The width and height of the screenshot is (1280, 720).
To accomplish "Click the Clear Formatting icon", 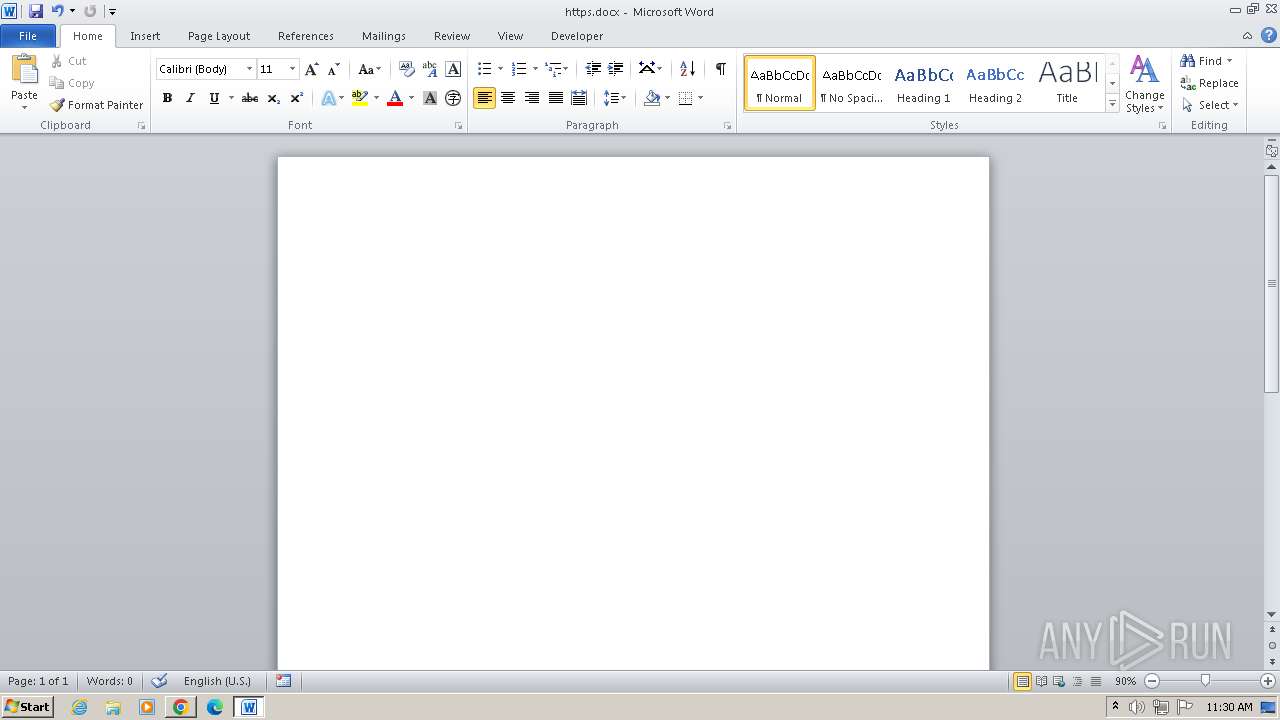I will pyautogui.click(x=406, y=69).
